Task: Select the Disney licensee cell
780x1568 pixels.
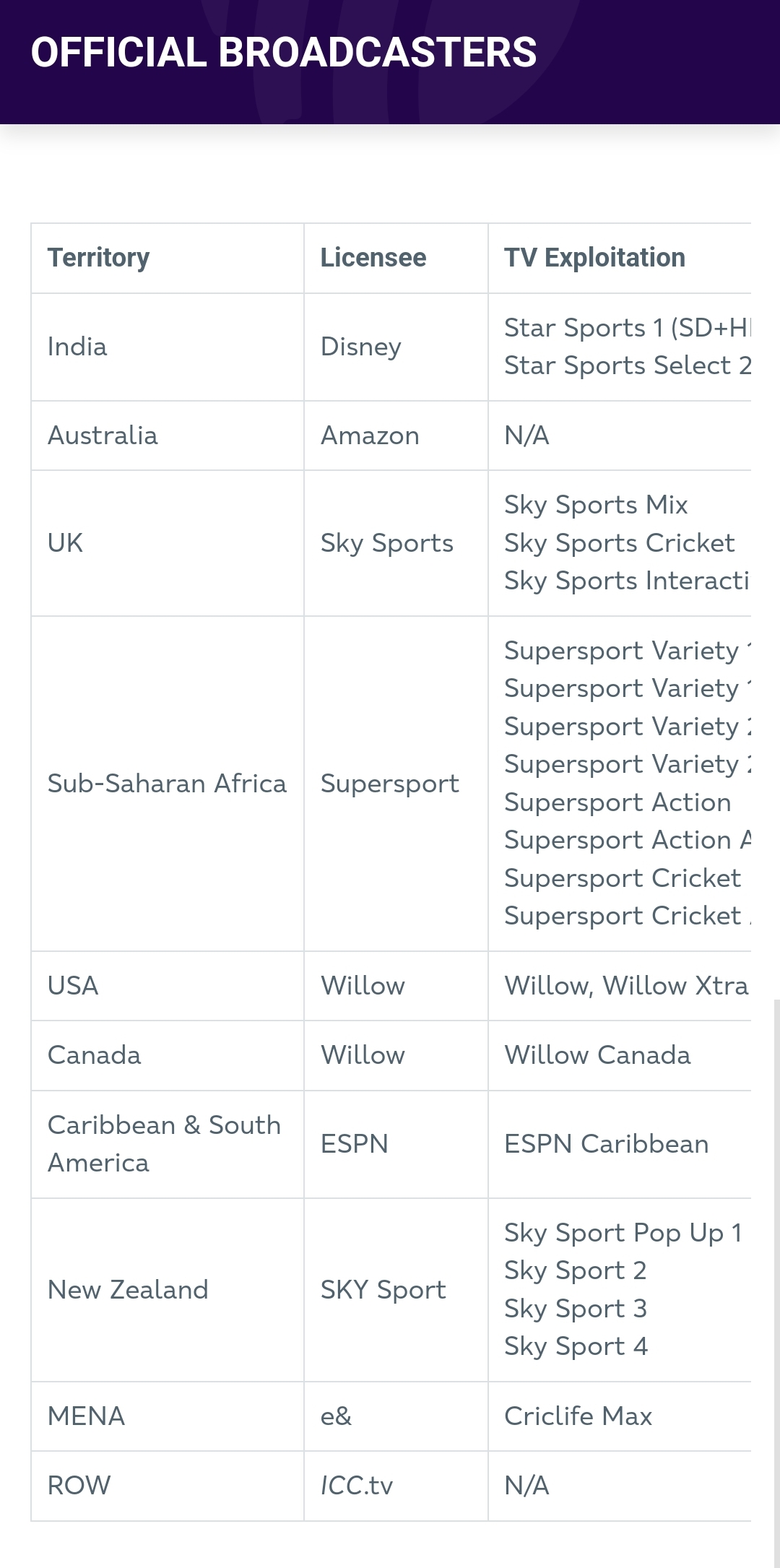Action: pyautogui.click(x=396, y=347)
